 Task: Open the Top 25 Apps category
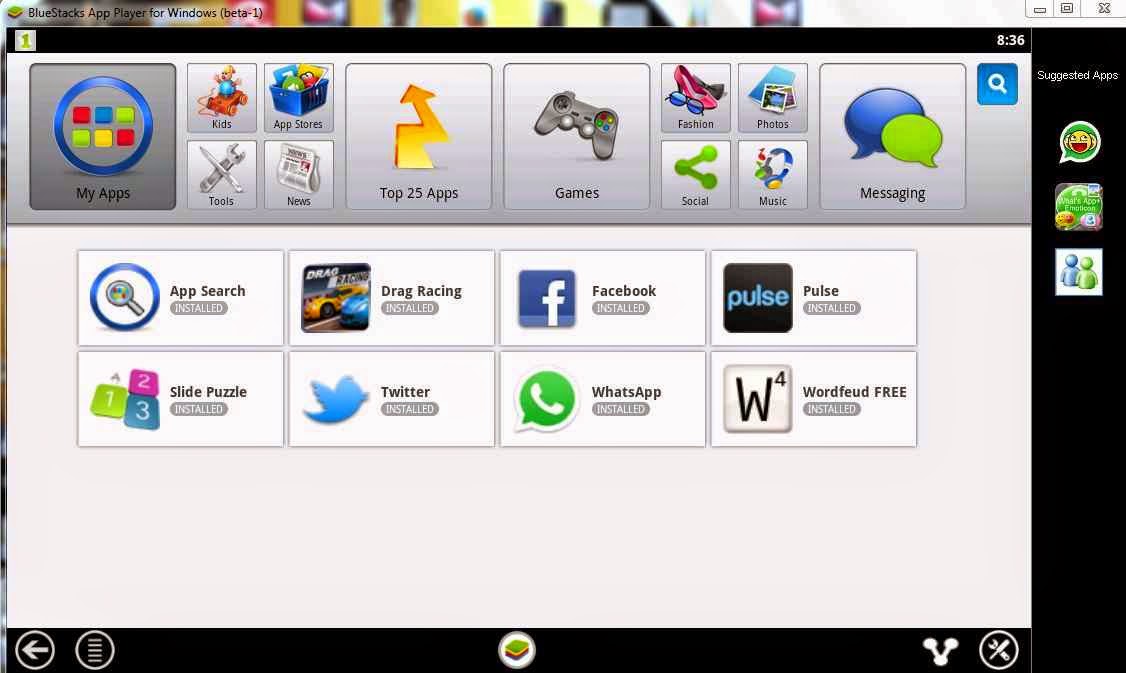[419, 136]
